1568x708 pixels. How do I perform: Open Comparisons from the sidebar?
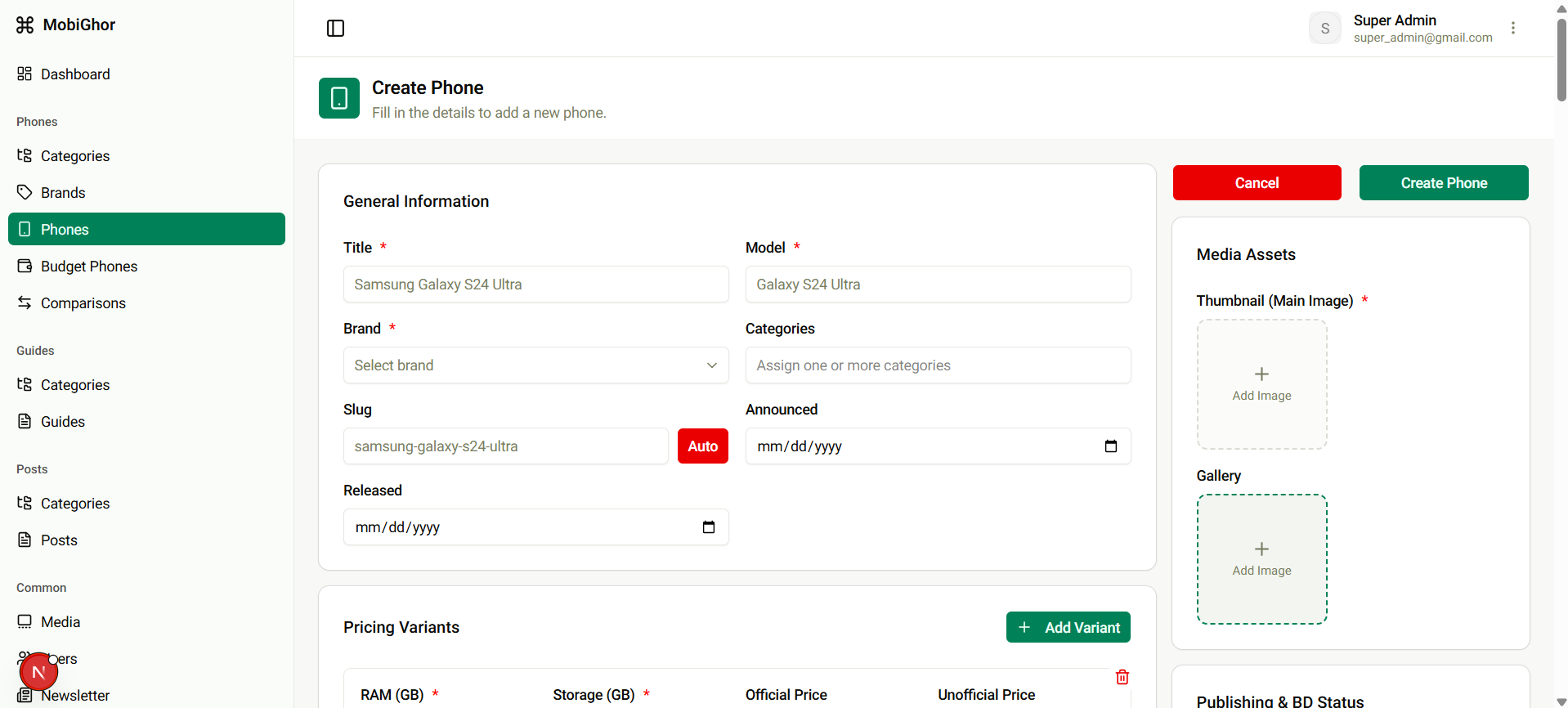coord(83,303)
